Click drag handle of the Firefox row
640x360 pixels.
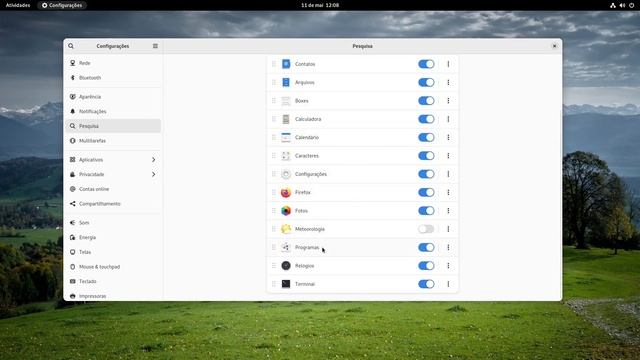tap(274, 192)
